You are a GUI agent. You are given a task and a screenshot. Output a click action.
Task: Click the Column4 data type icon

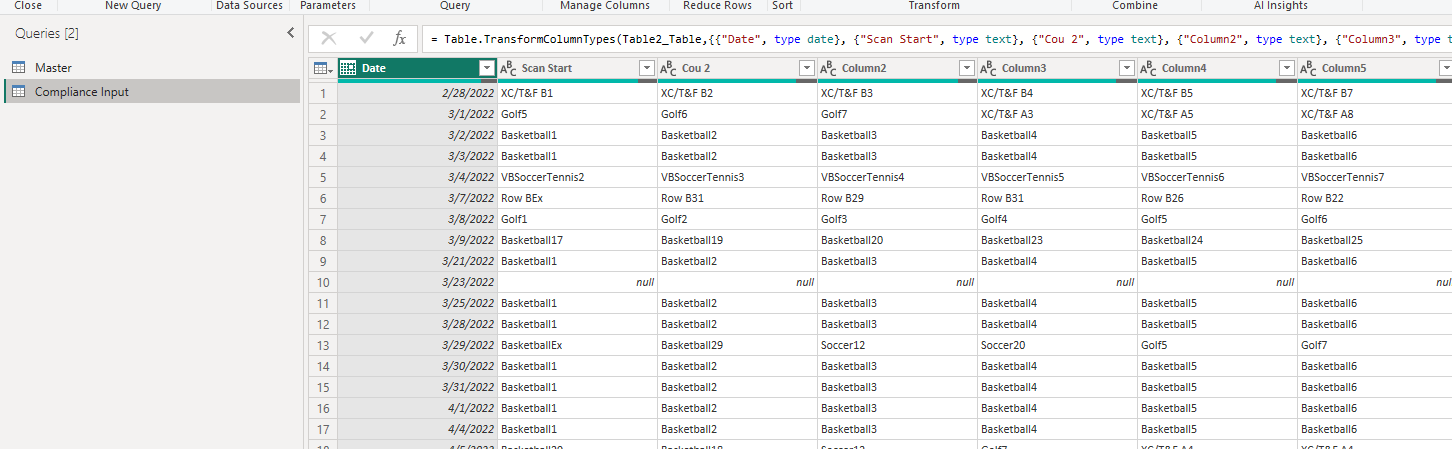(x=1148, y=68)
